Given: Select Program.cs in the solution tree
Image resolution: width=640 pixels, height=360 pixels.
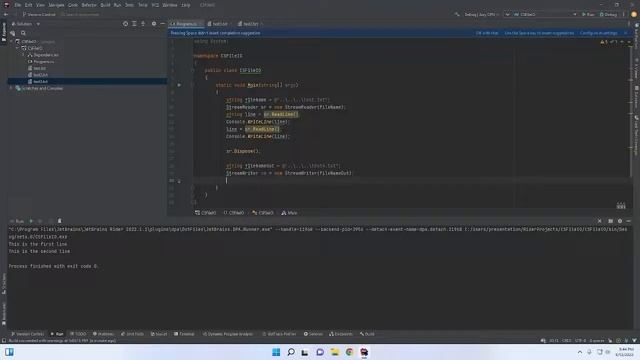Looking at the screenshot, I should click(x=43, y=62).
